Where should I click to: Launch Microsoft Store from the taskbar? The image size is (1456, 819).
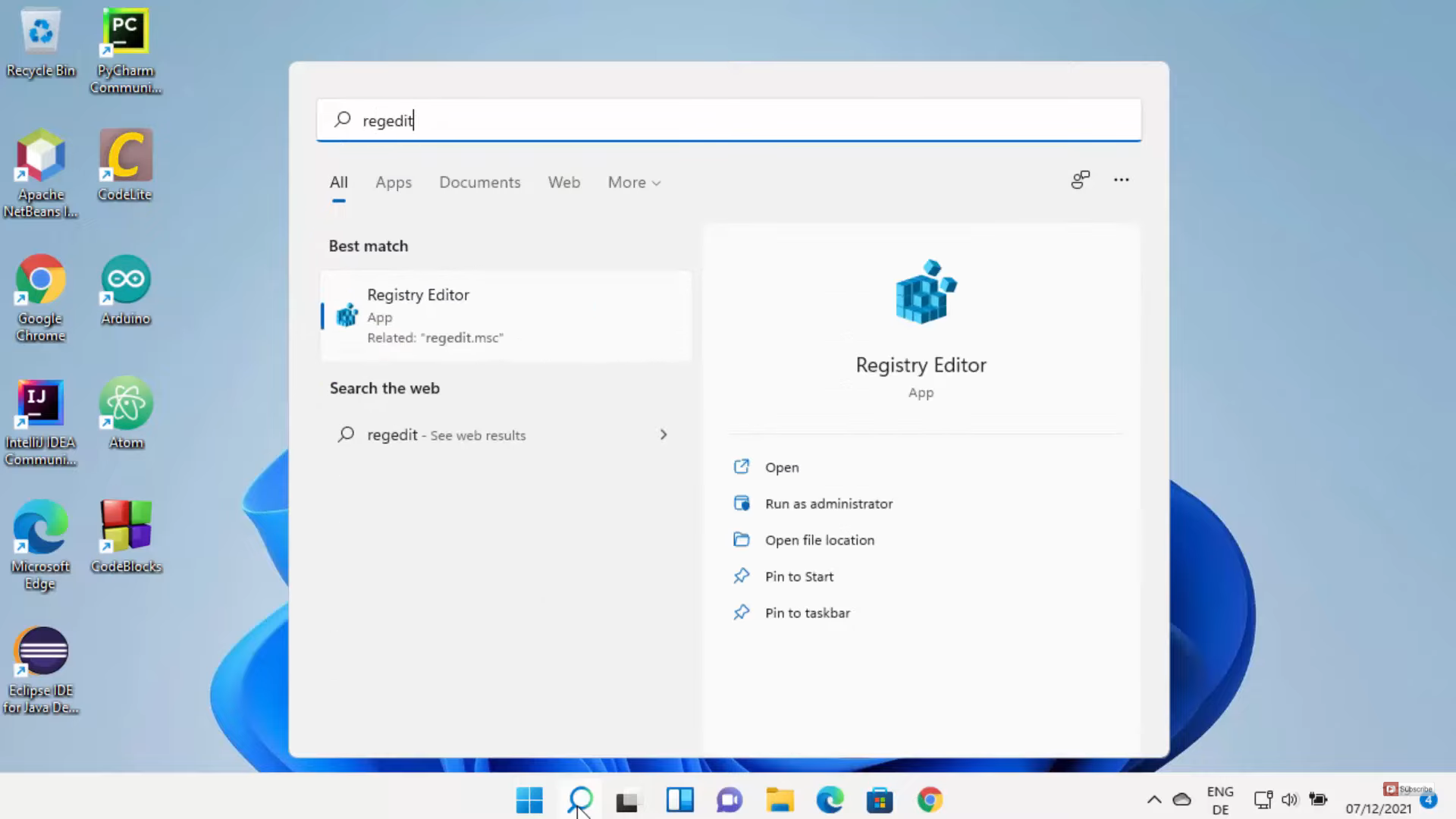[x=880, y=800]
